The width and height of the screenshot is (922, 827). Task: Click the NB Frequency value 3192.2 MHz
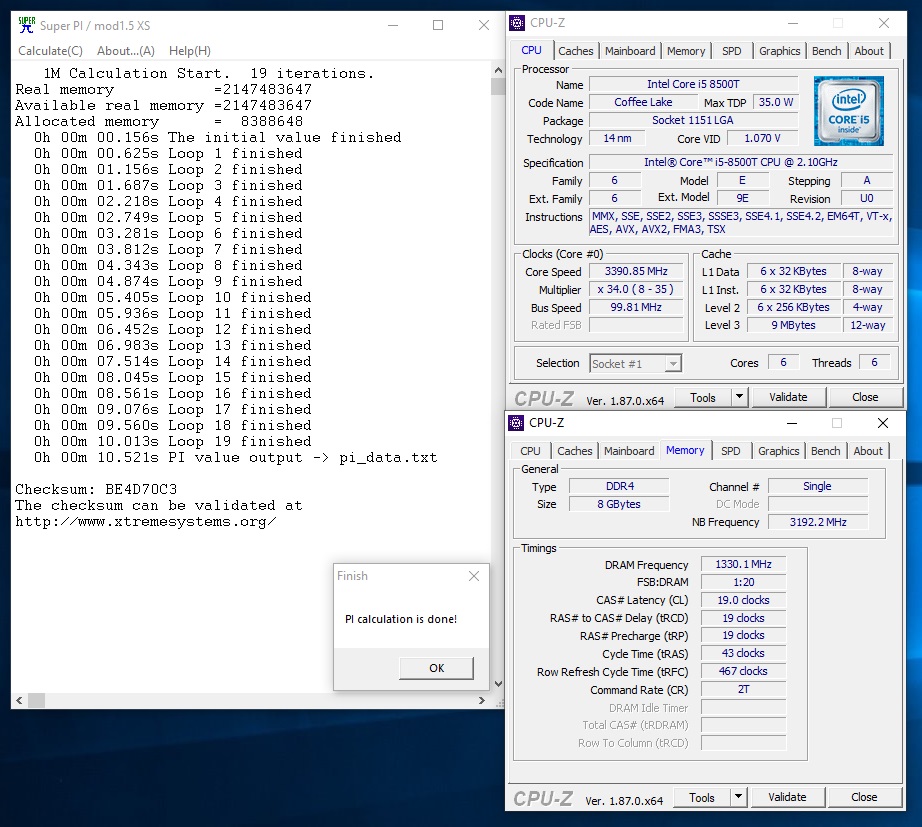[818, 522]
